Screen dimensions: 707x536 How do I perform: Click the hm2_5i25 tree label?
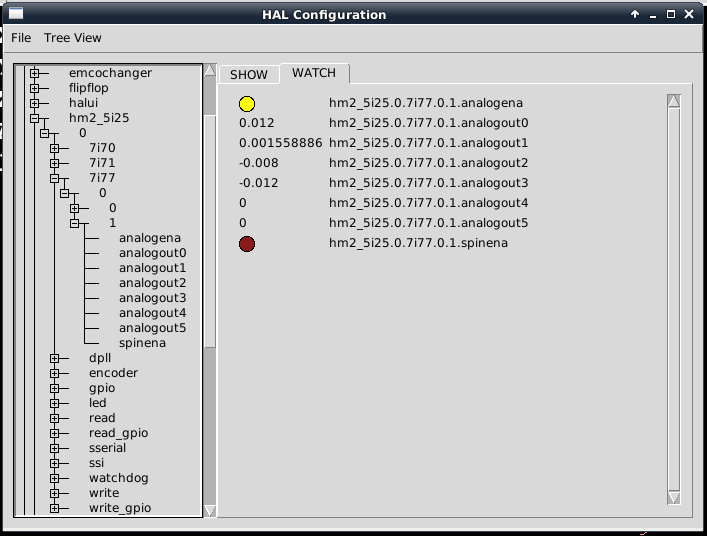point(99,118)
